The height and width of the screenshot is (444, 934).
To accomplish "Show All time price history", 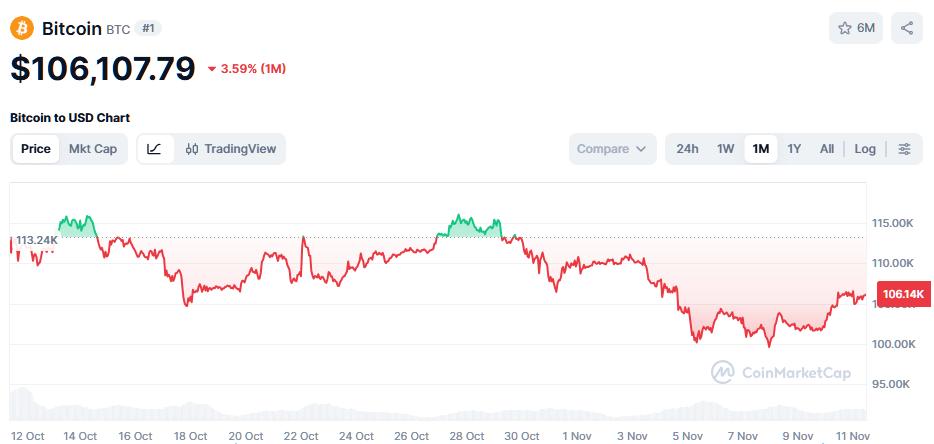I will [827, 149].
